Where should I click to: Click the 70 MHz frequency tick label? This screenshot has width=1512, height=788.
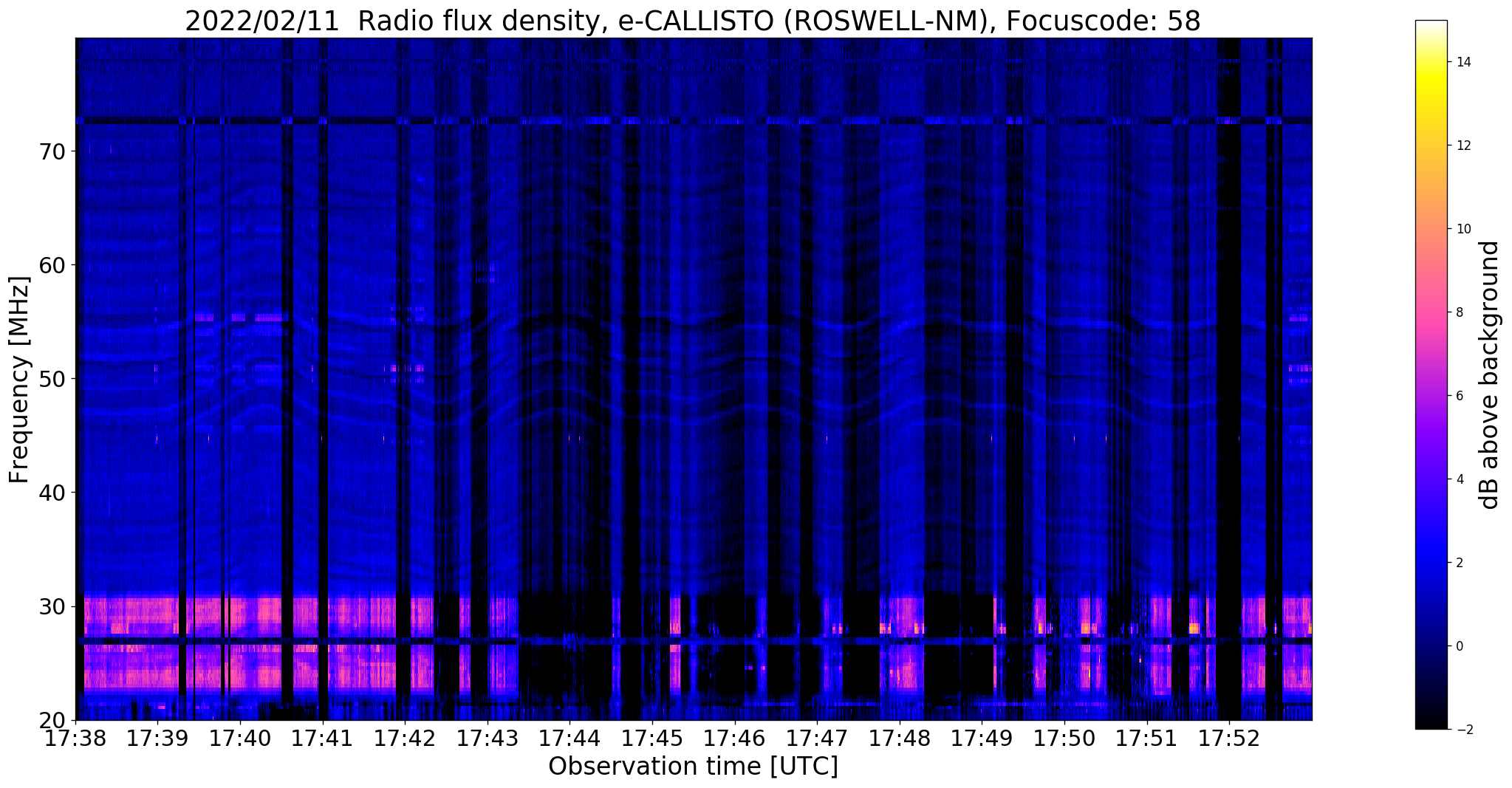[52, 151]
